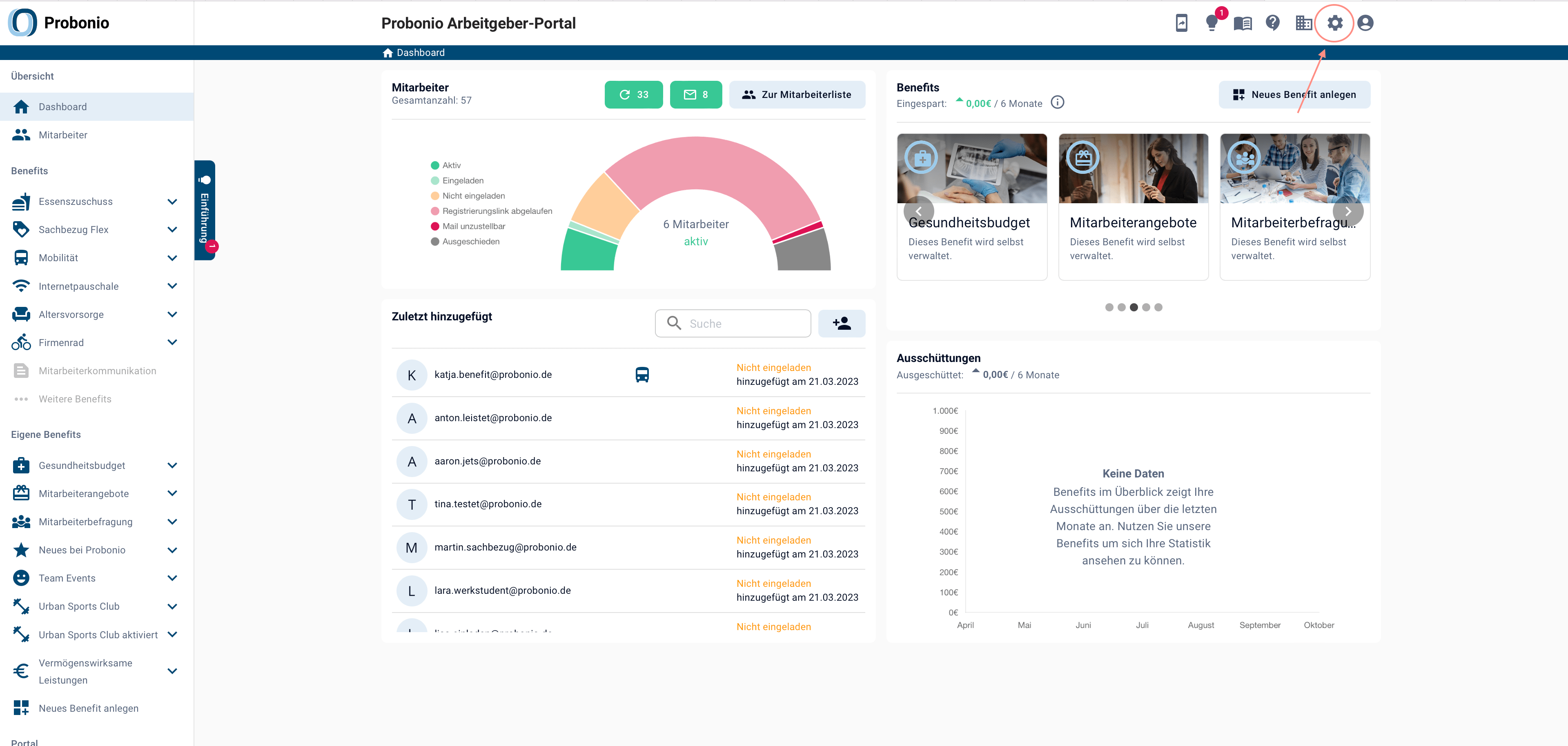The height and width of the screenshot is (746, 1568).
Task: Expand the sidebar Gesundheitsbudget chevron
Action: tap(172, 466)
